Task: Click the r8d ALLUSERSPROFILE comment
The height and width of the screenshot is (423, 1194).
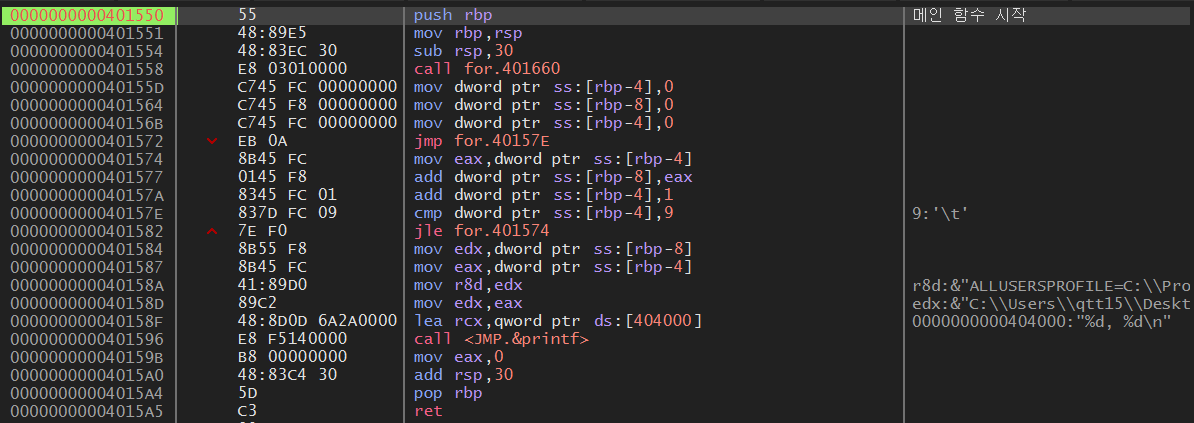Action: tap(1052, 285)
